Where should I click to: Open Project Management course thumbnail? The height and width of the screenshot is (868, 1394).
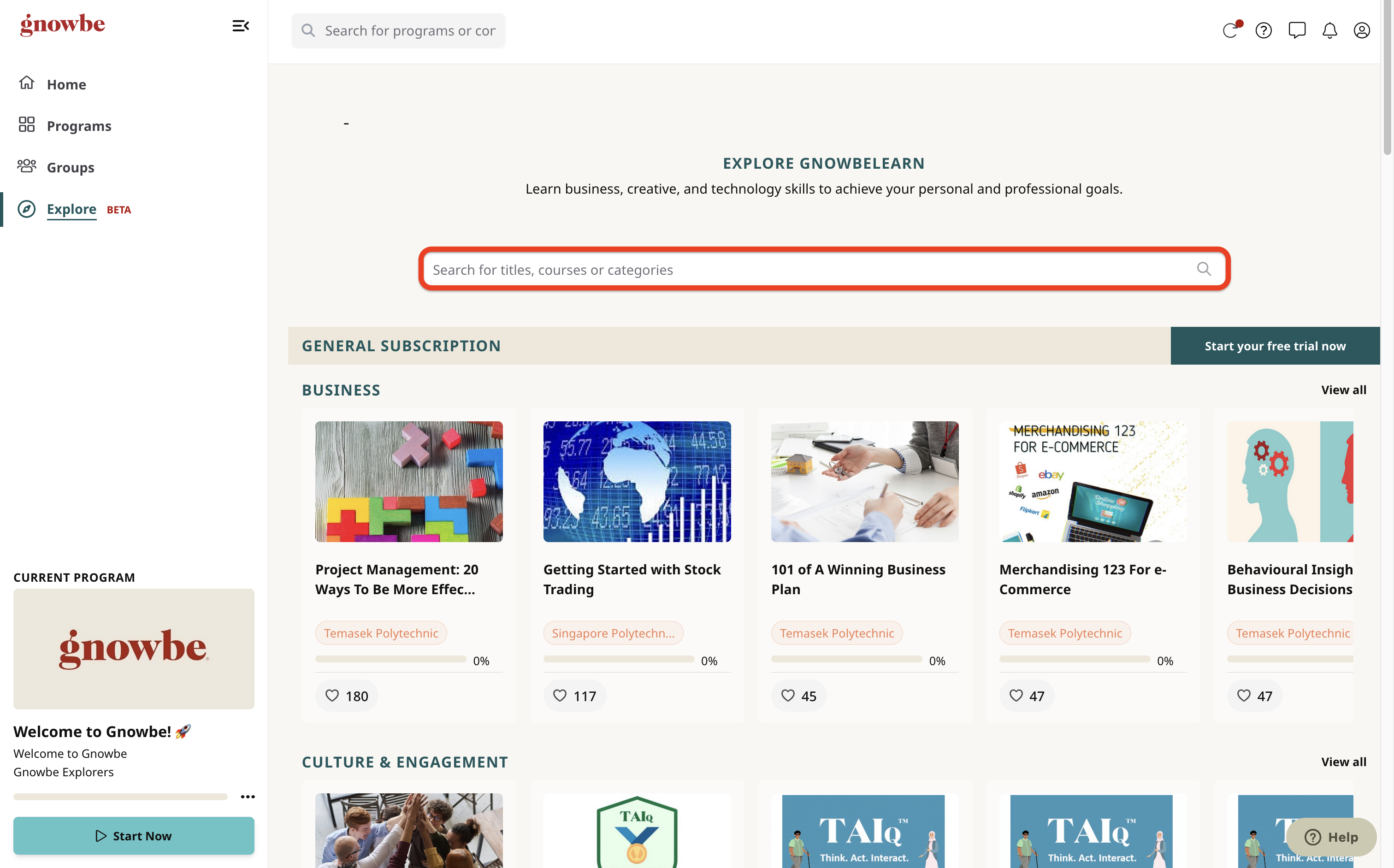click(x=409, y=482)
